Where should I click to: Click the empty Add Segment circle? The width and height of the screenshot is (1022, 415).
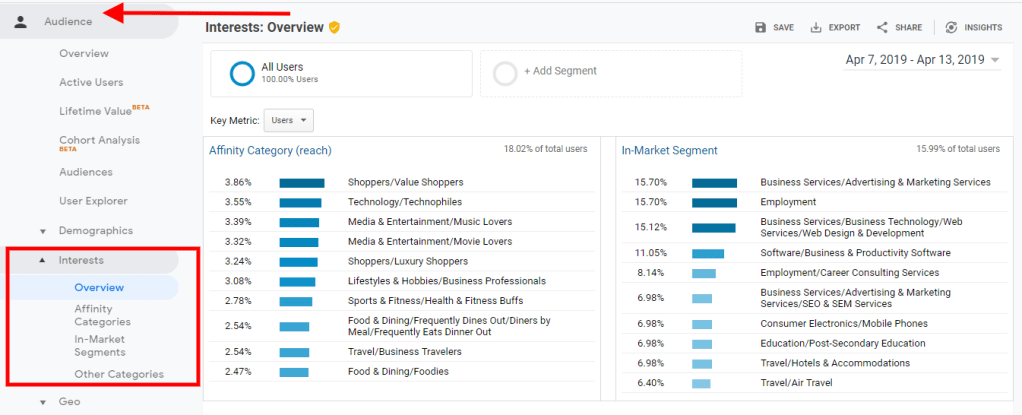(x=506, y=72)
